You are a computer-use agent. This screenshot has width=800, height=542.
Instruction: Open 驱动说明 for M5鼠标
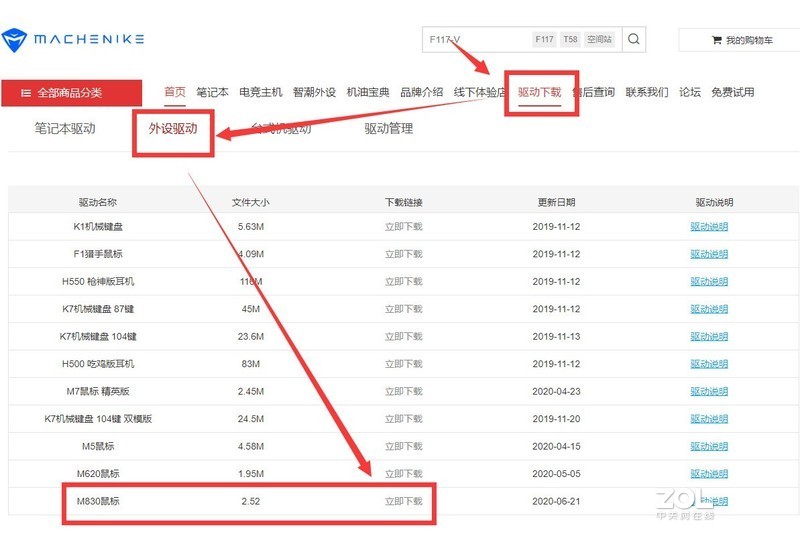click(709, 447)
